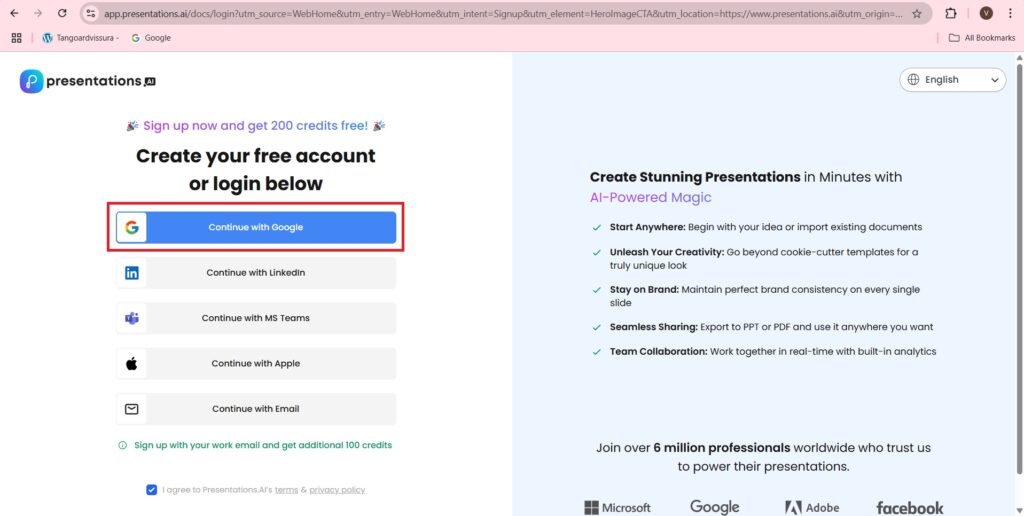This screenshot has width=1024, height=516.
Task: Click Continue with Google button
Action: [x=256, y=227]
